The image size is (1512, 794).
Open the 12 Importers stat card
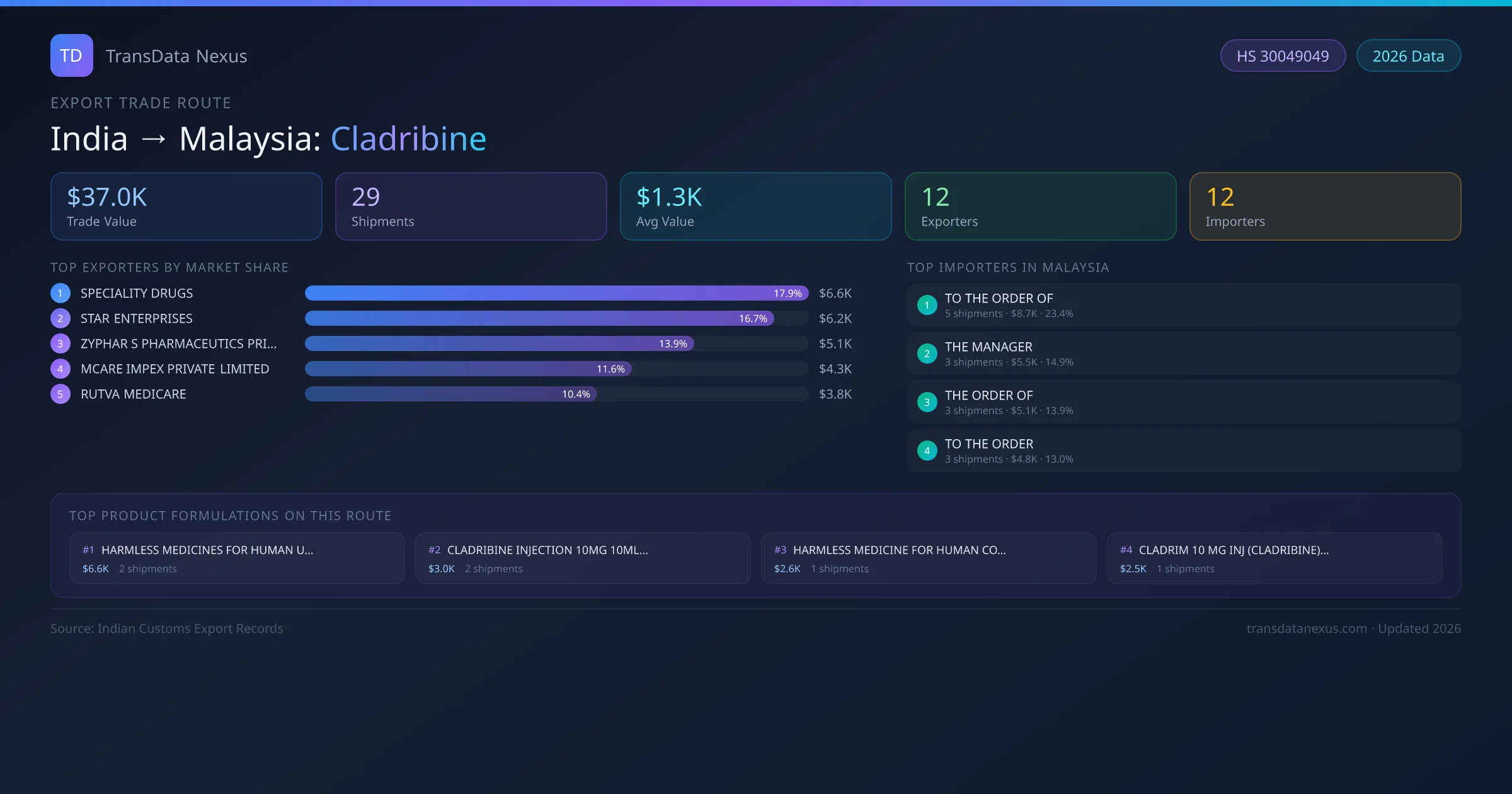pyautogui.click(x=1325, y=207)
